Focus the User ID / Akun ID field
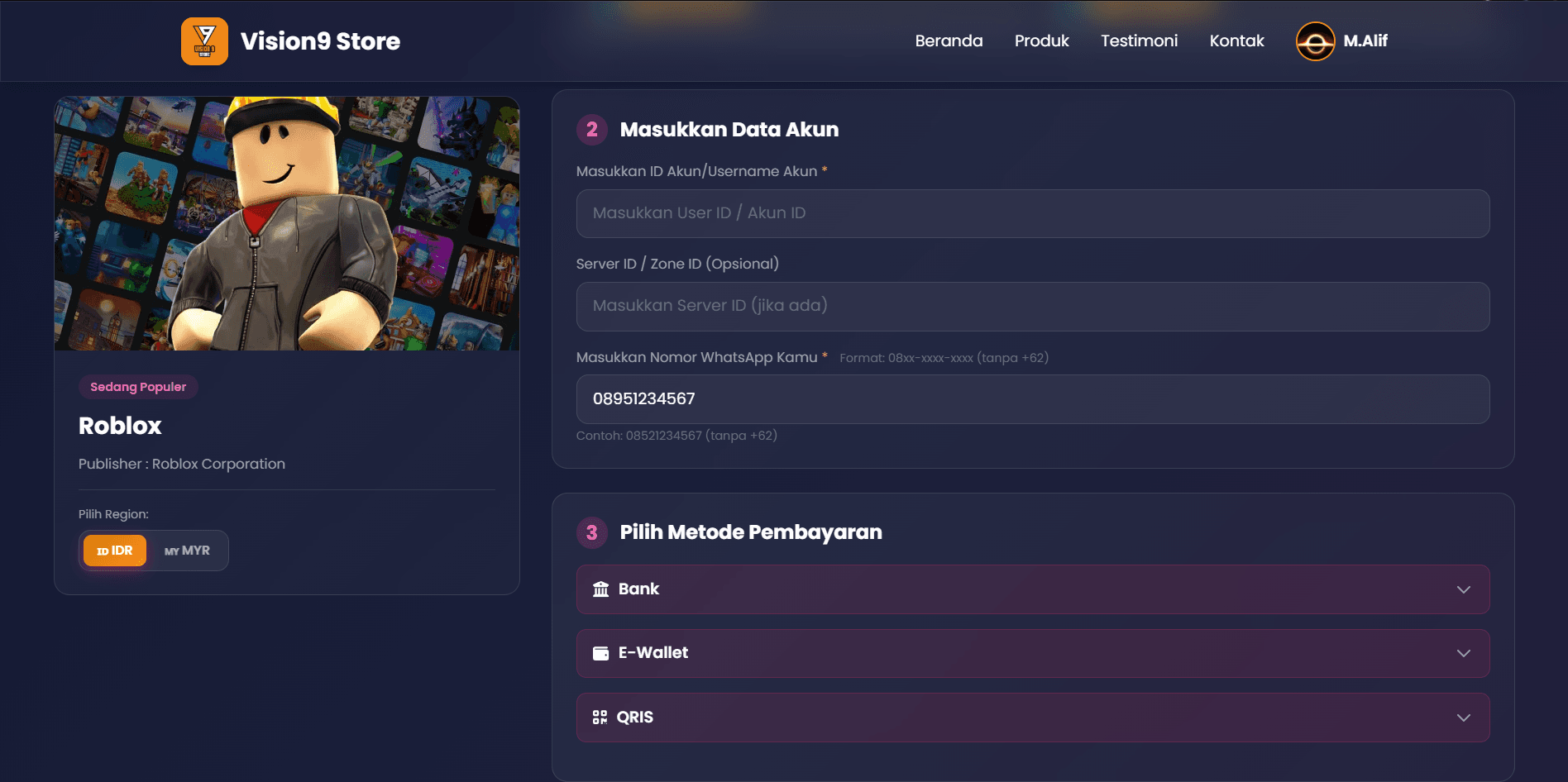This screenshot has width=1568, height=782. pos(1033,214)
